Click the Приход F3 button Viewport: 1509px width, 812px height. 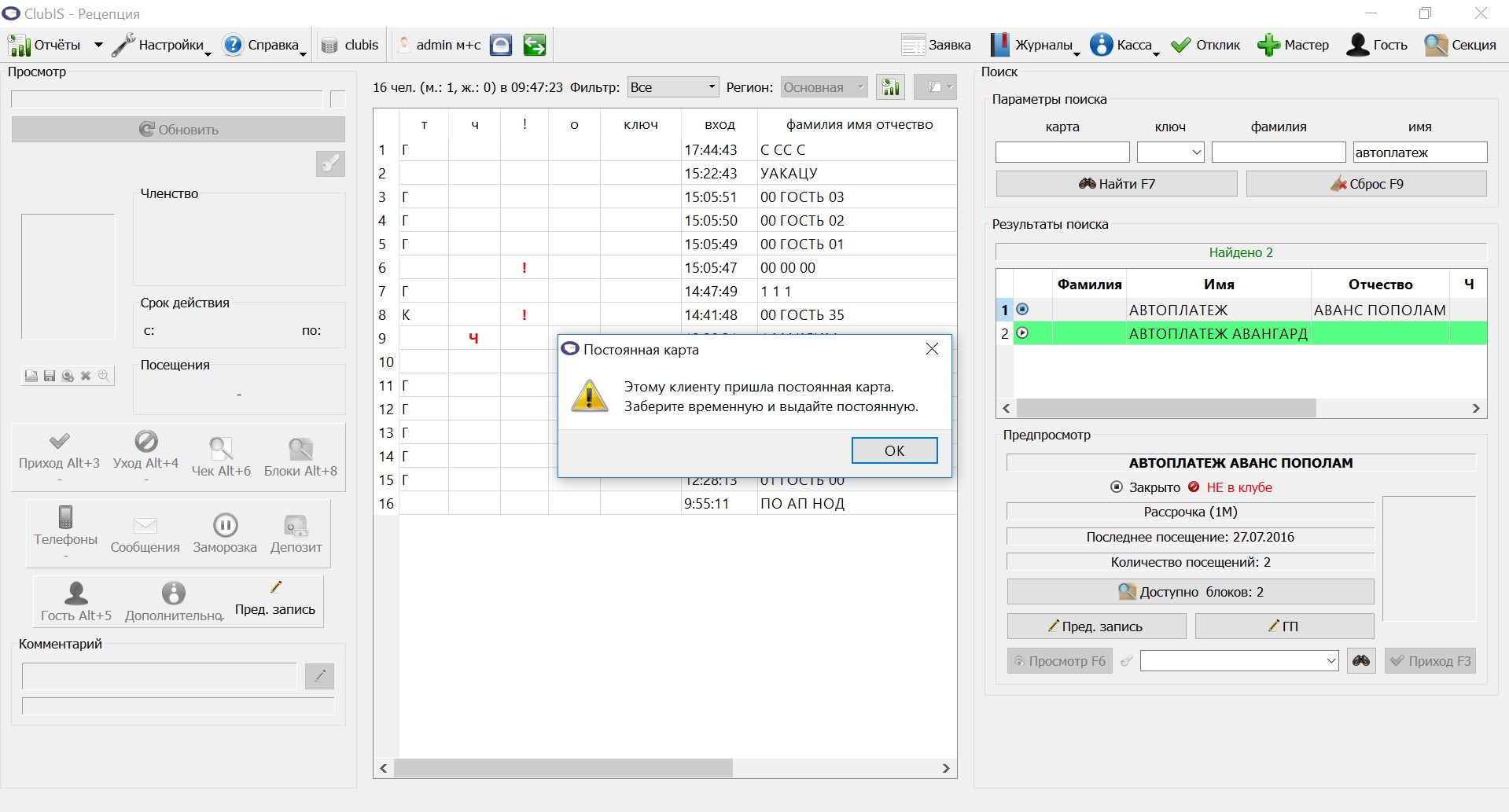click(1430, 661)
